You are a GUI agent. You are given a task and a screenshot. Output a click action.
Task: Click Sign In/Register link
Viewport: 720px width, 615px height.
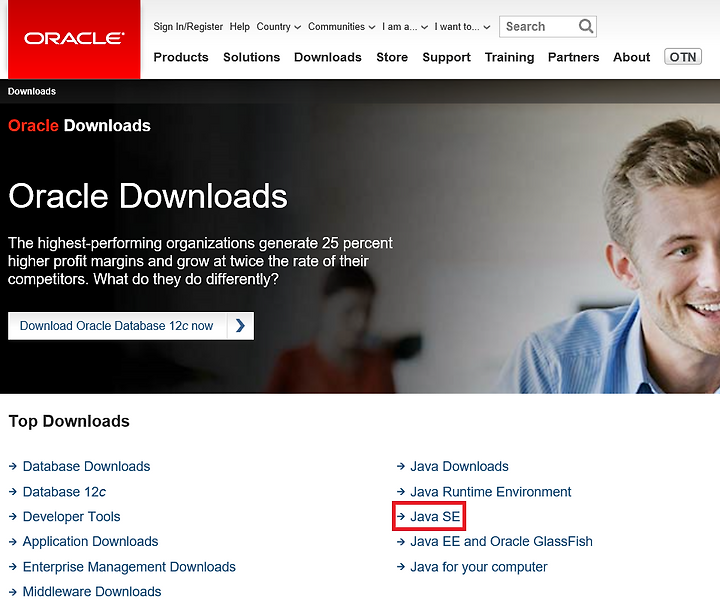coord(188,27)
